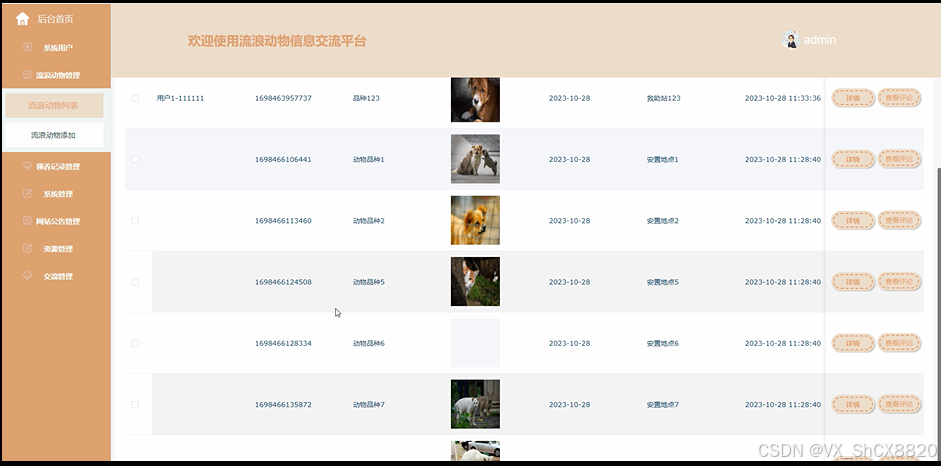Screen dimensions: 941x466
Task: Open the photo in 动物品种5 row
Action: coord(475,281)
